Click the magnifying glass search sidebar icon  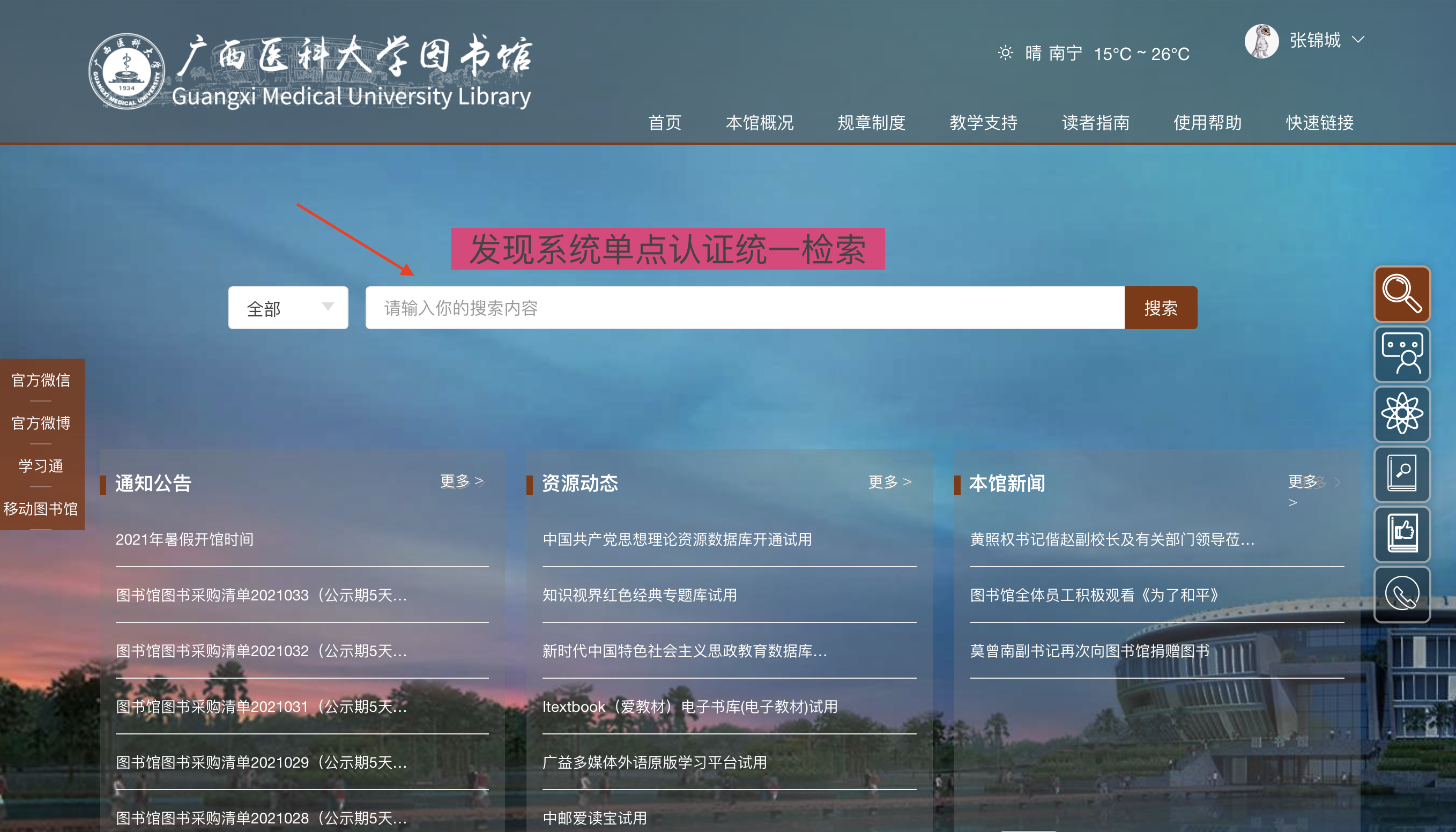pyautogui.click(x=1401, y=294)
